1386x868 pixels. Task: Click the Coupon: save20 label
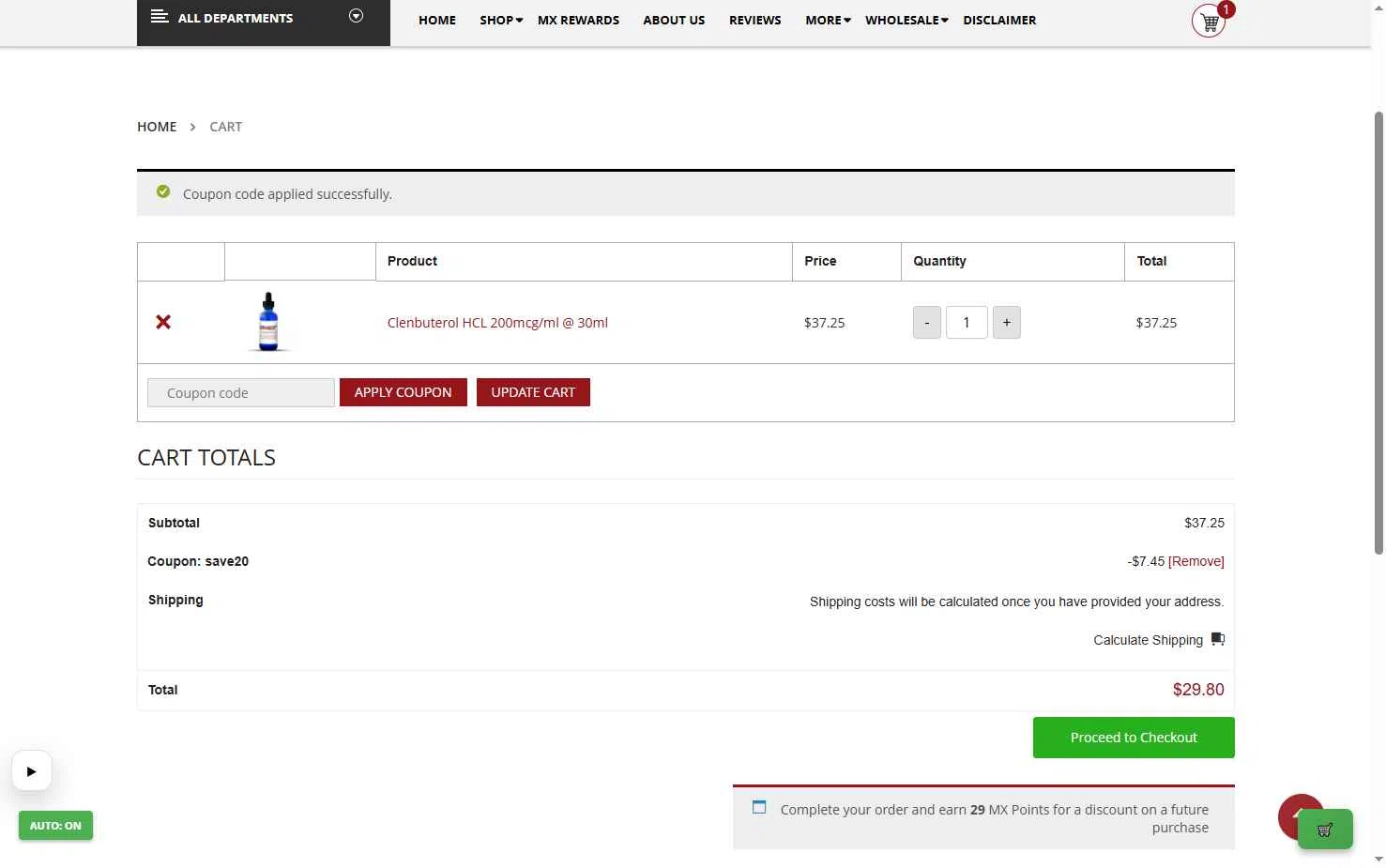(198, 561)
